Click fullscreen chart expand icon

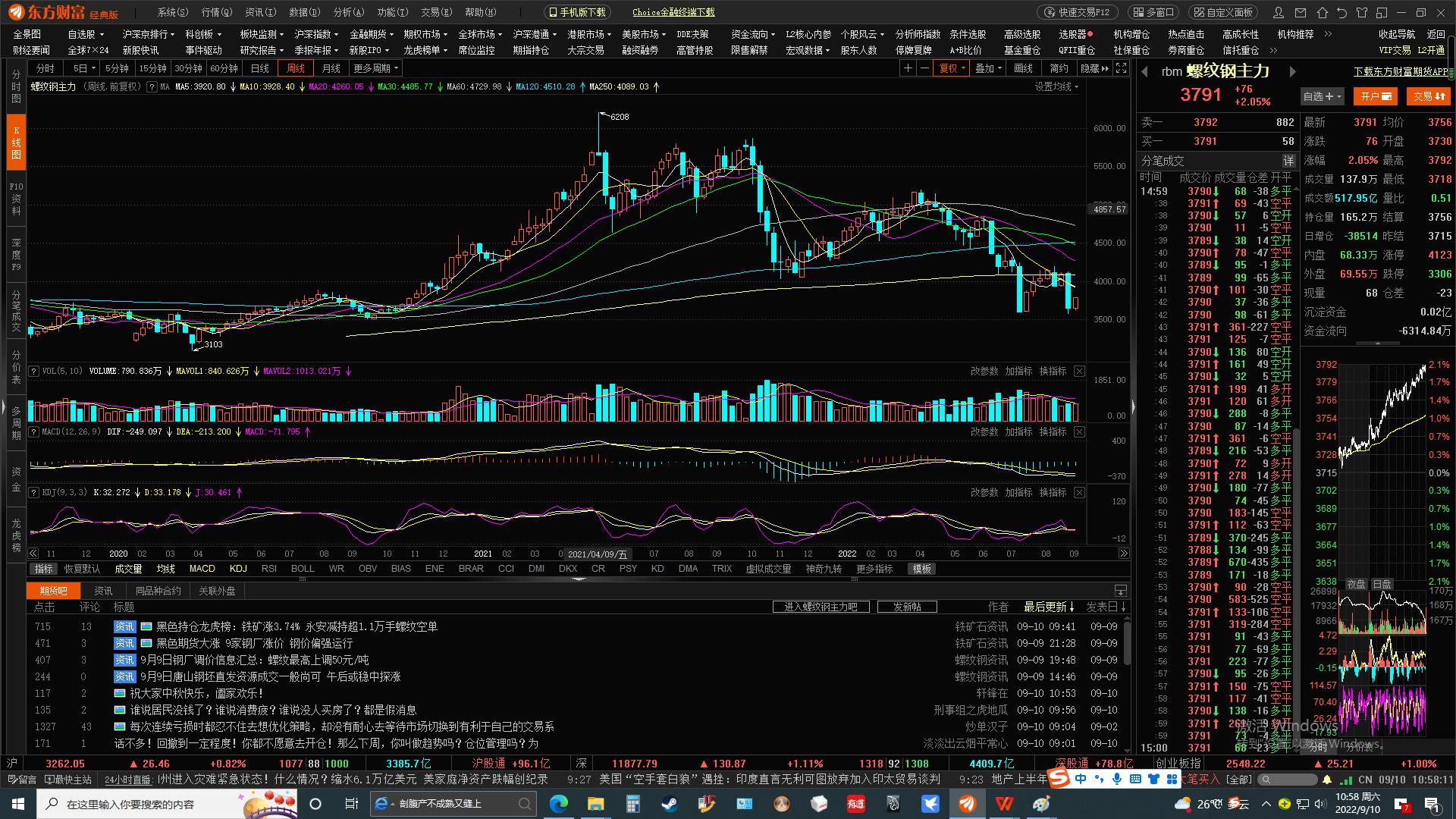tap(1122, 68)
